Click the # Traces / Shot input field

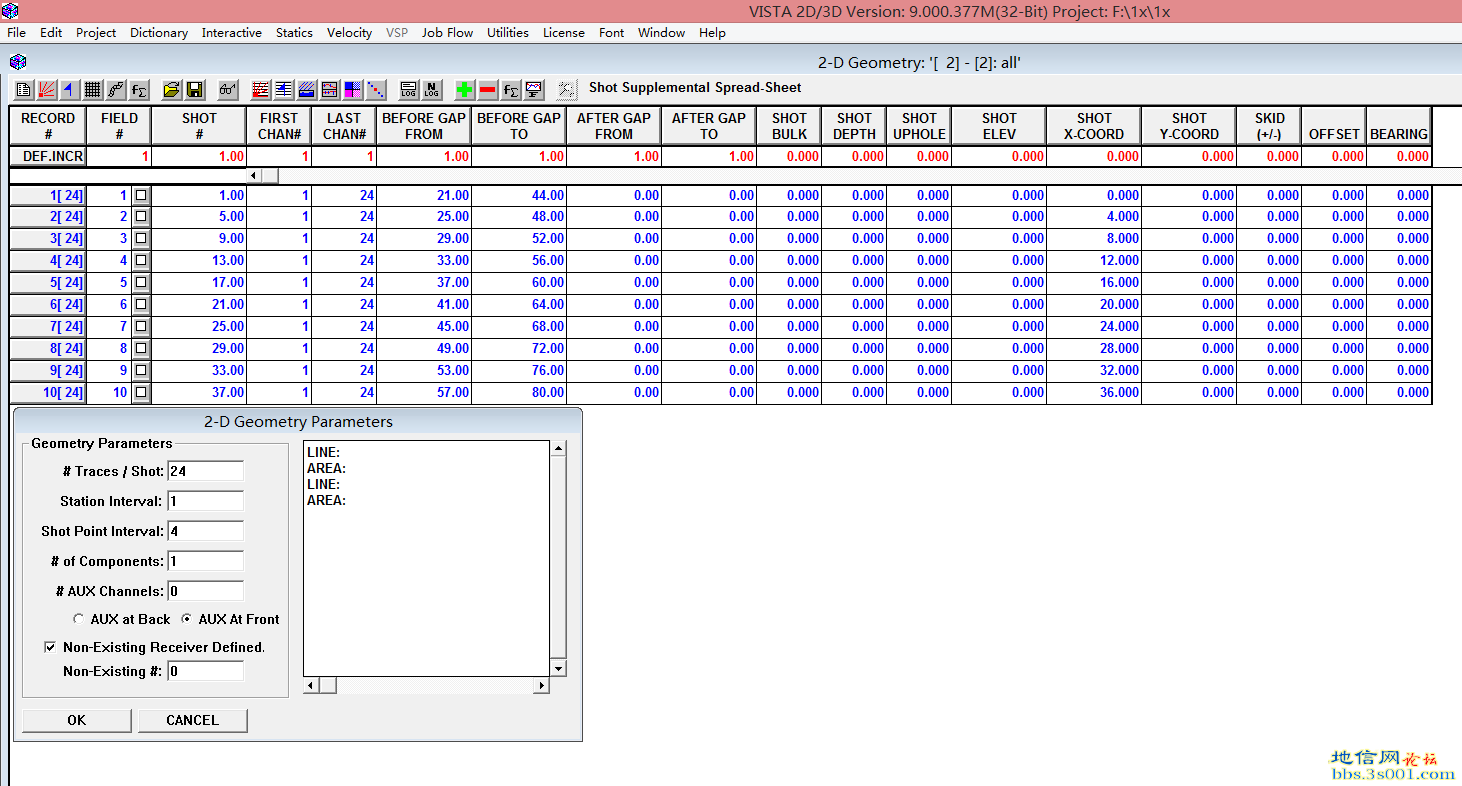pyautogui.click(x=205, y=471)
